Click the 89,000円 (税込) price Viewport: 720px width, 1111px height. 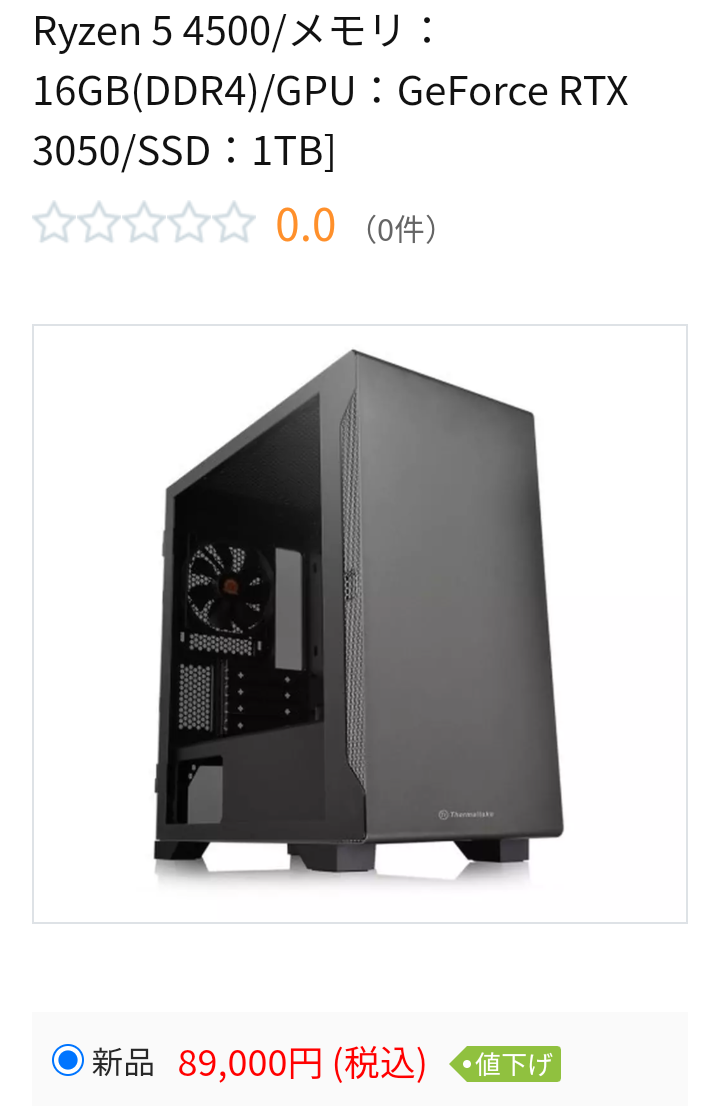pos(302,1064)
